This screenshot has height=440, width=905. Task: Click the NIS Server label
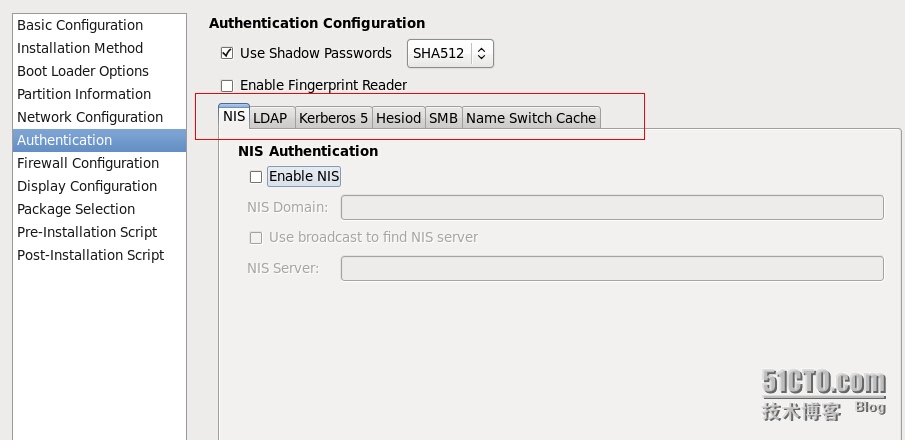(283, 269)
